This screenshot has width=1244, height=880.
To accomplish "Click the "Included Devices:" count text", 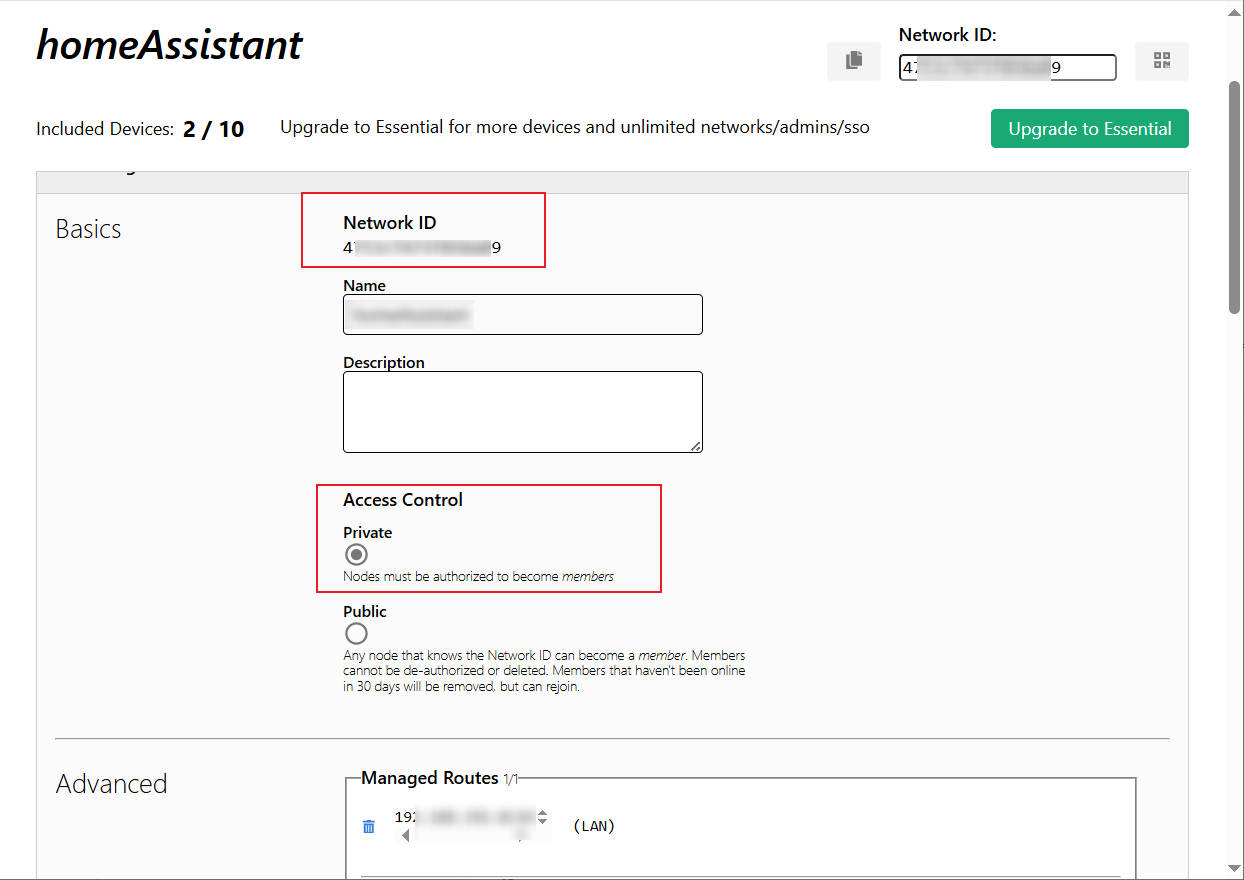I will tap(140, 129).
